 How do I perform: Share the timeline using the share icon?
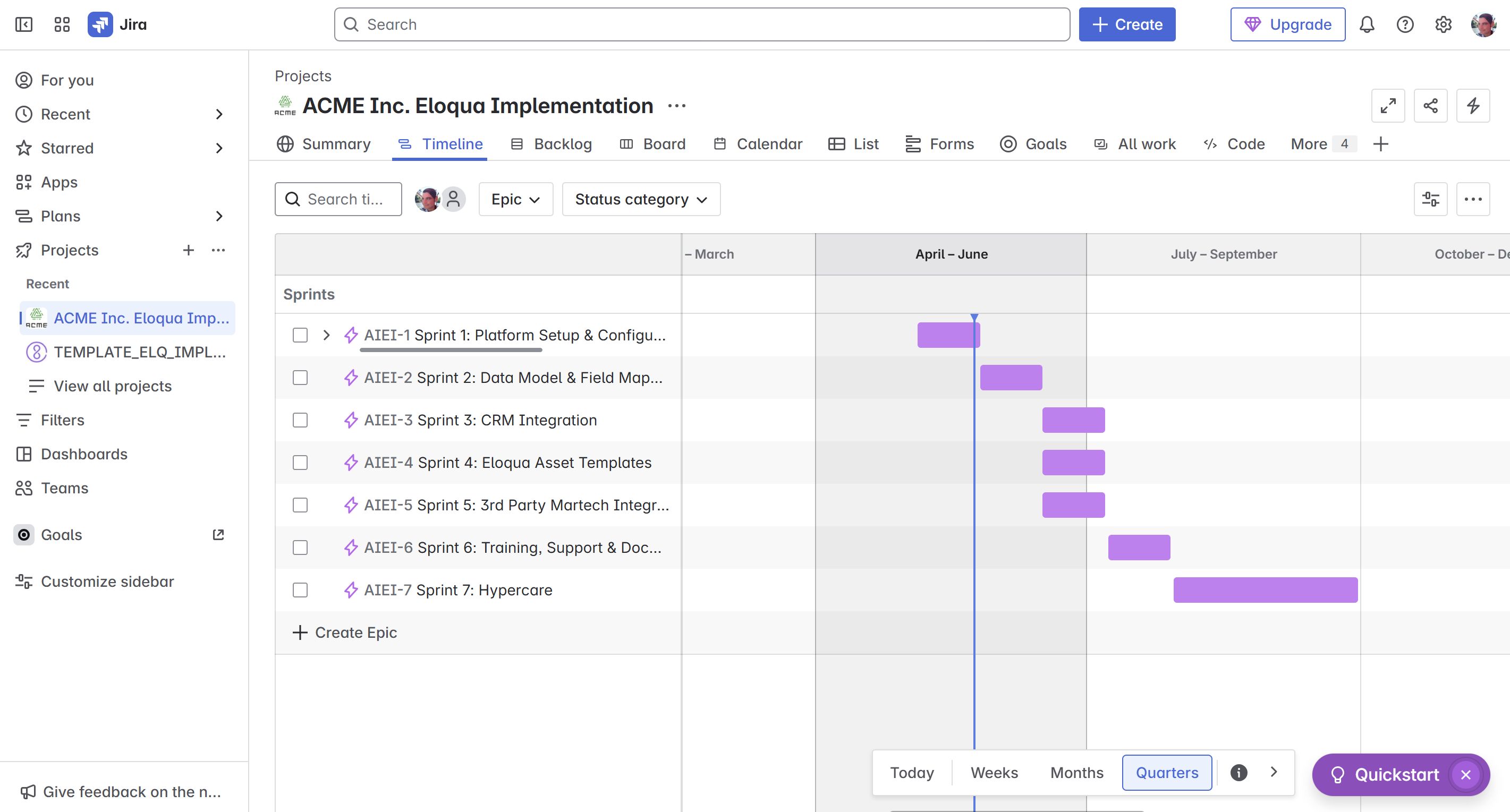click(1431, 106)
